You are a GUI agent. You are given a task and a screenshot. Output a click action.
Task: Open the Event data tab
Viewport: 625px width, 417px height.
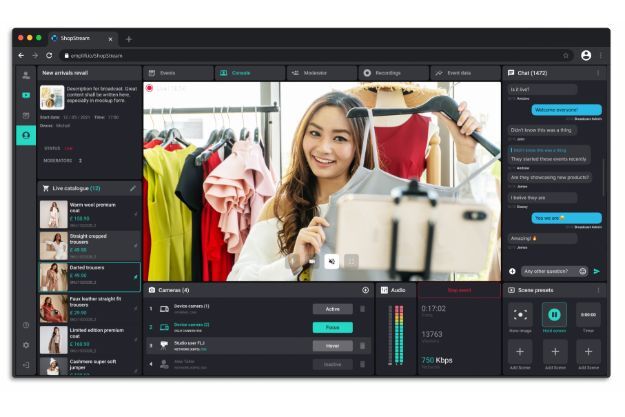(465, 73)
